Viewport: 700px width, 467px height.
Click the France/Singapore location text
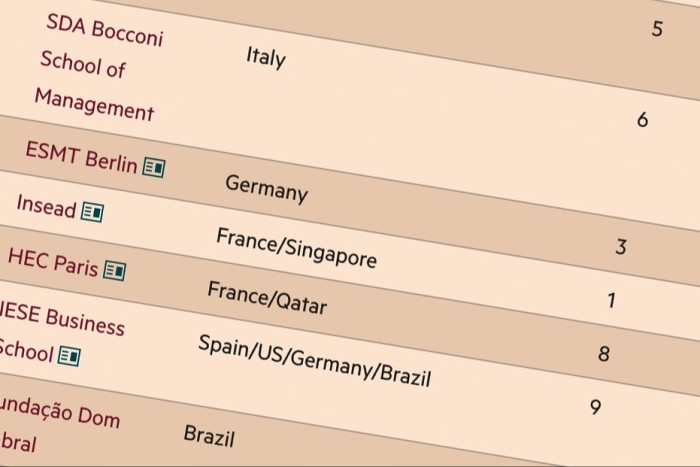[x=296, y=247]
